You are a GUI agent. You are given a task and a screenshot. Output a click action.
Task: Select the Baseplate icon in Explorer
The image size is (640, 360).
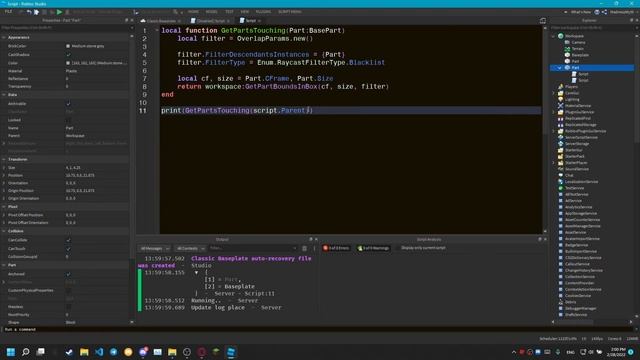click(567, 55)
